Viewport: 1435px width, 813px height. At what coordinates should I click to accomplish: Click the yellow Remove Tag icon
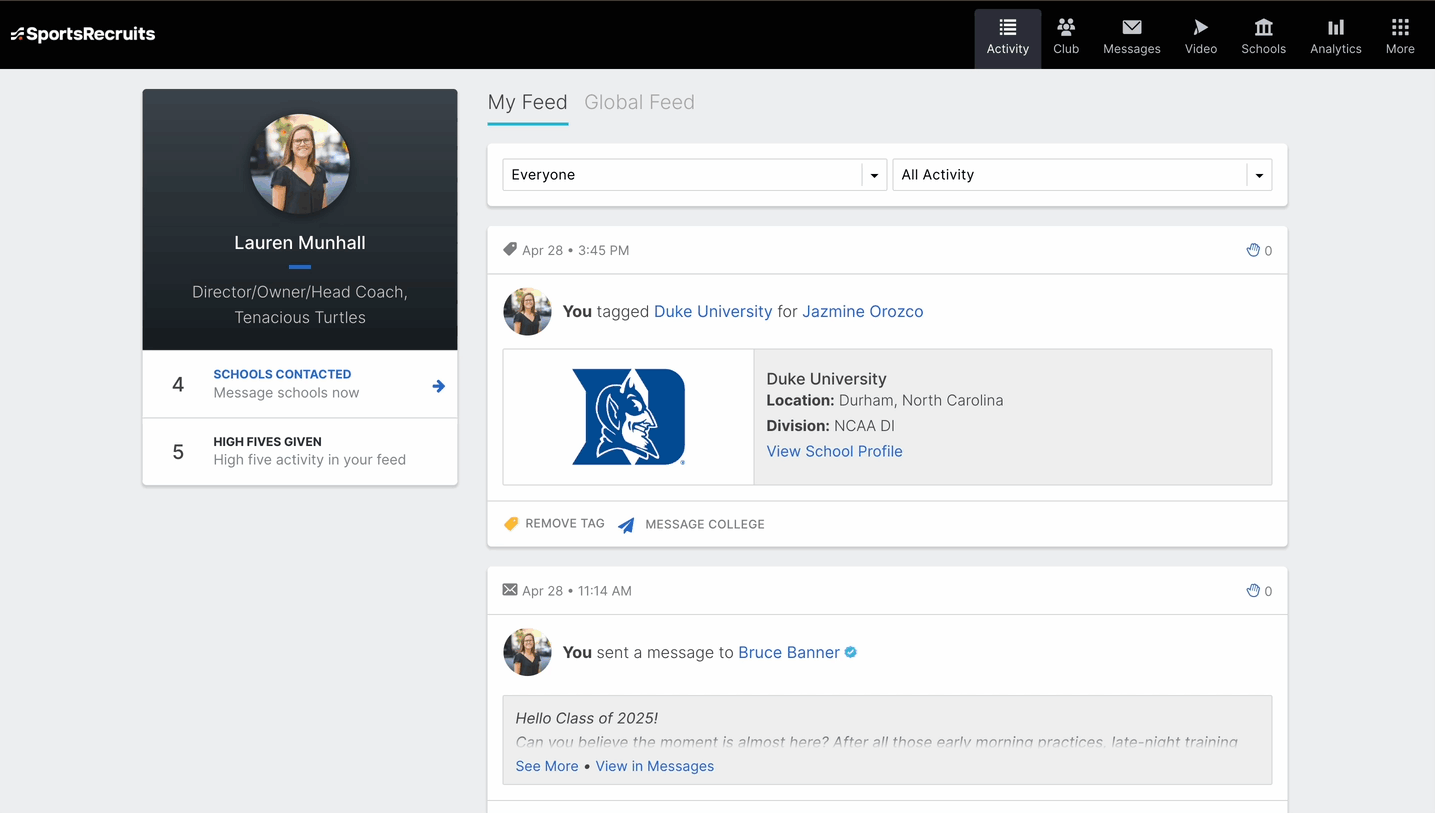pos(511,523)
